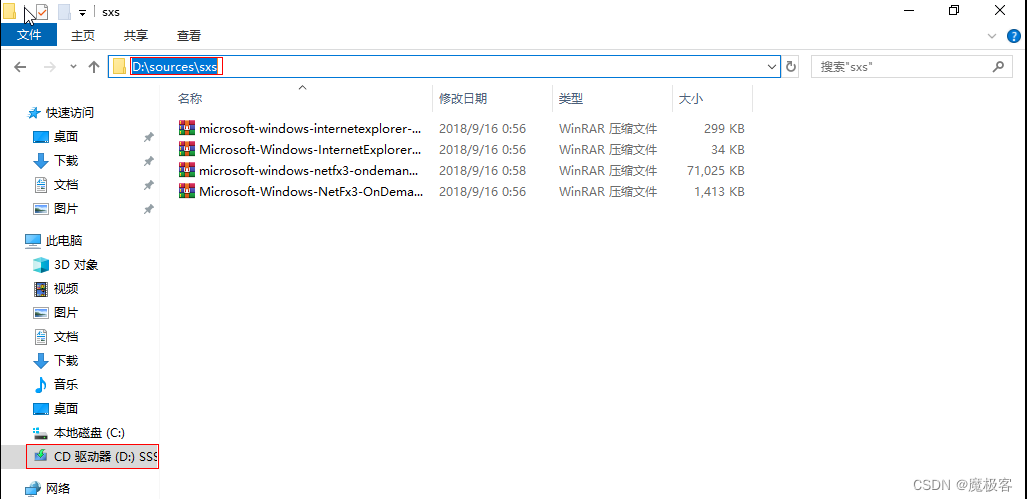Click the Back navigation arrow
The width and height of the screenshot is (1028, 501).
pyautogui.click(x=20, y=67)
